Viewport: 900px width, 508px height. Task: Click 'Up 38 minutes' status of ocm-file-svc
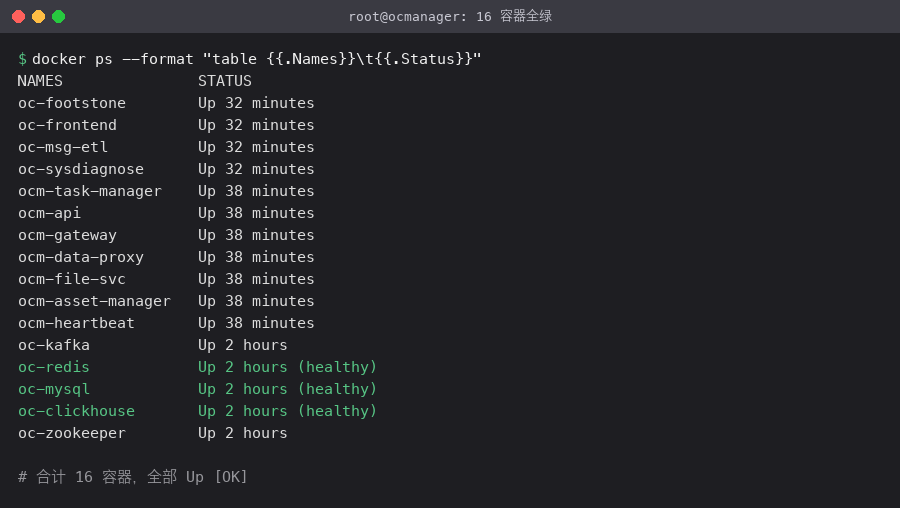click(x=257, y=279)
